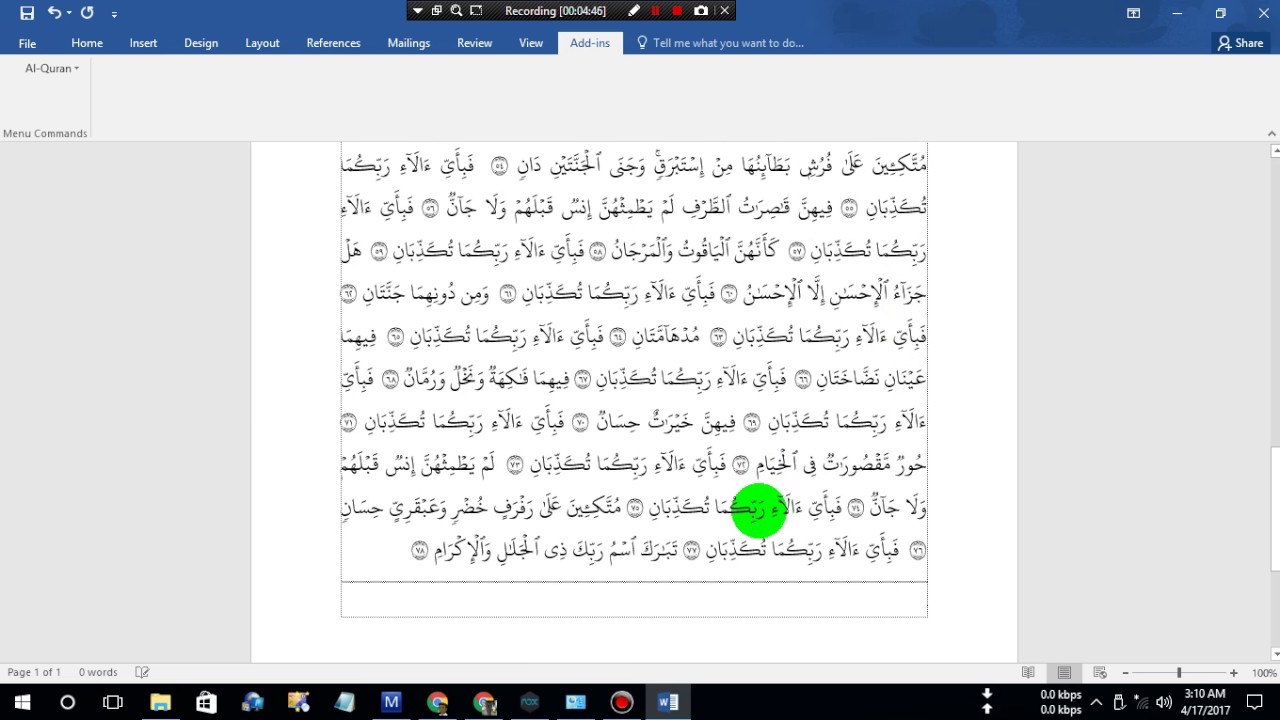Open the Windows Store taskbar icon
This screenshot has width=1280, height=720.
point(206,702)
